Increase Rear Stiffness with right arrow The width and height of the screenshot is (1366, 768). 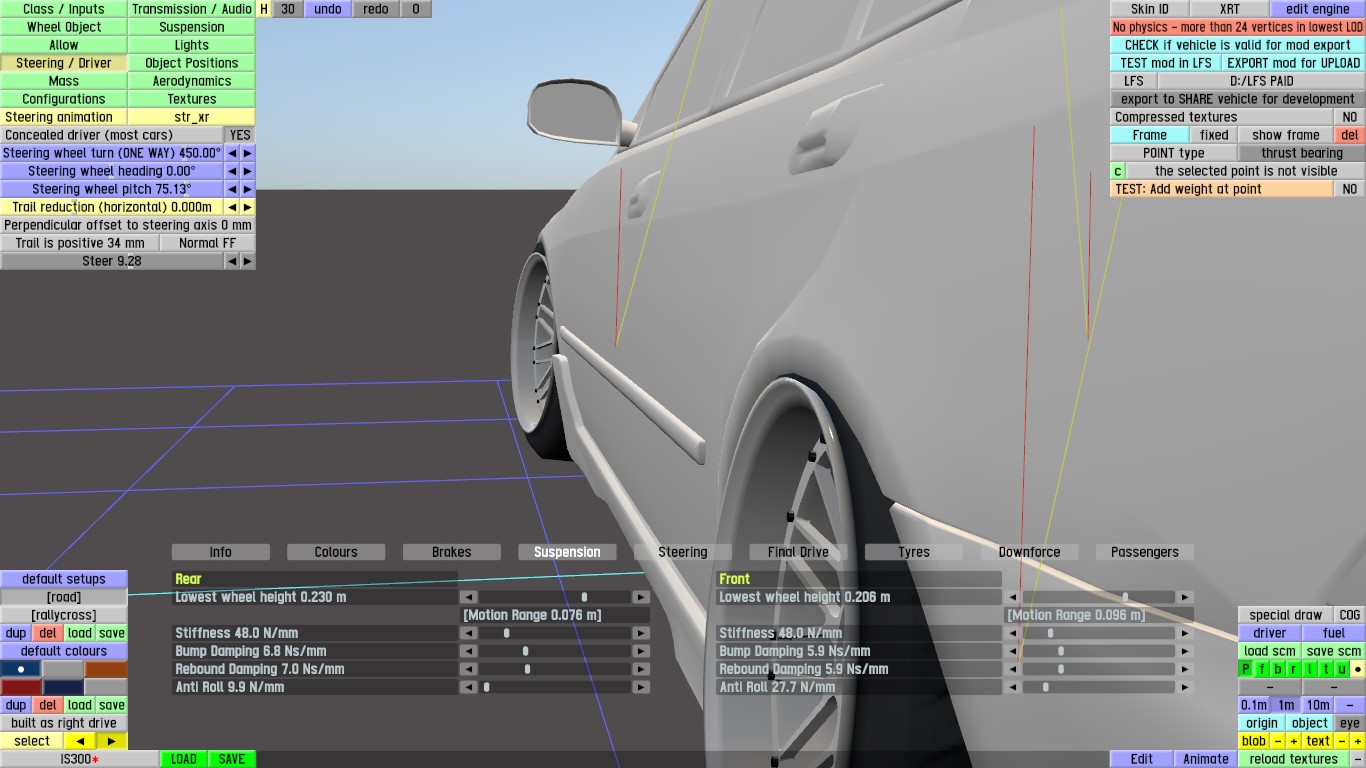(x=641, y=633)
